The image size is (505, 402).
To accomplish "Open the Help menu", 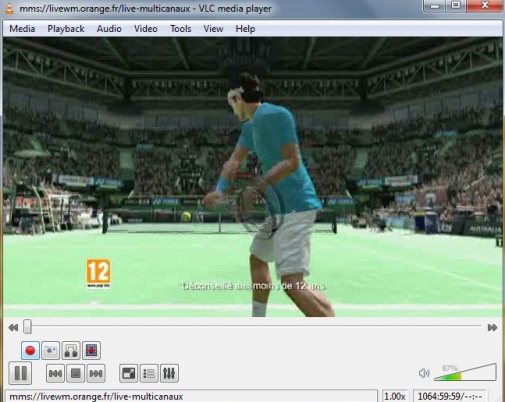I will [245, 29].
